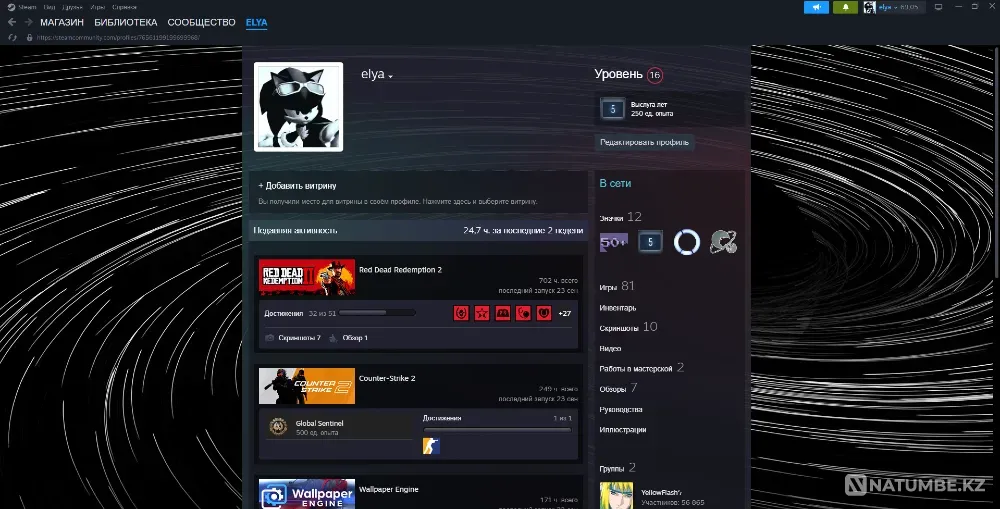Click the first red Red Dead achievement icon
This screenshot has width=1000, height=509.
pos(461,313)
